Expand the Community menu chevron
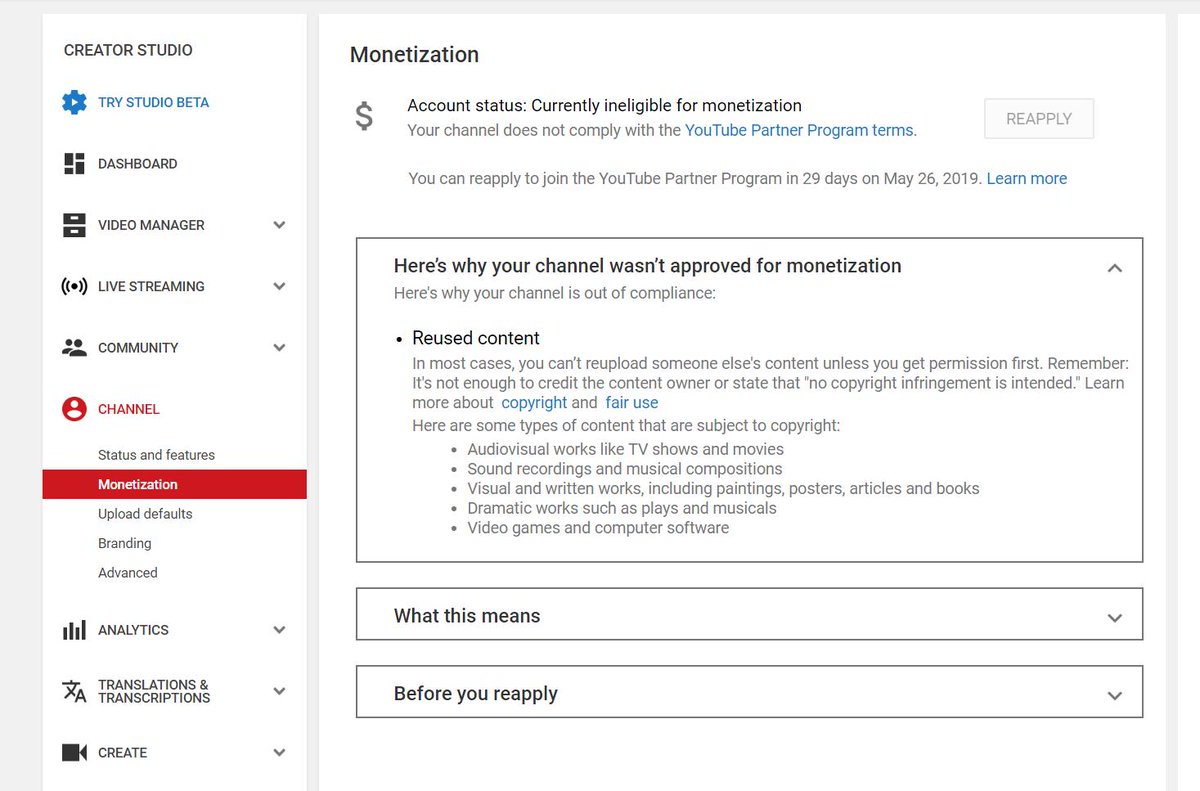The height and width of the screenshot is (791, 1200). (279, 348)
